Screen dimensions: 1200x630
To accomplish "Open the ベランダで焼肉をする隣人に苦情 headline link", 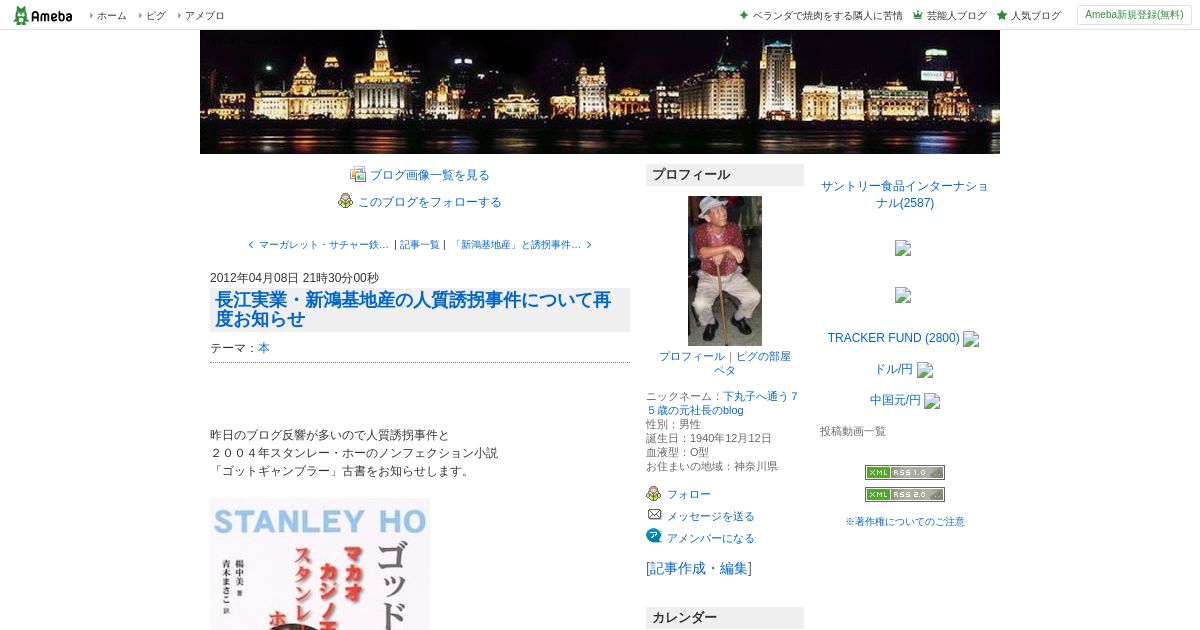I will point(827,16).
